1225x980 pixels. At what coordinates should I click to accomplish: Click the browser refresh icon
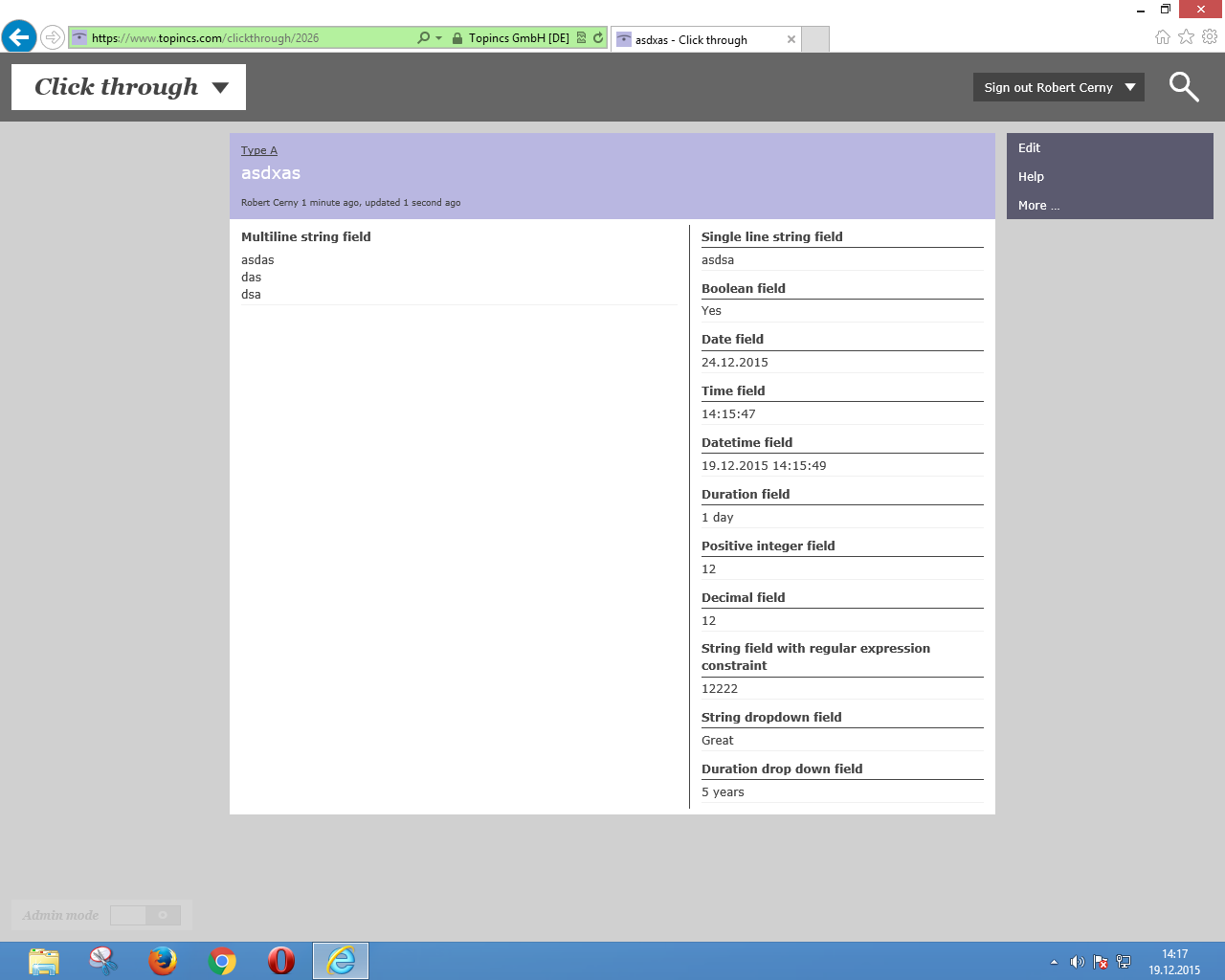[598, 38]
